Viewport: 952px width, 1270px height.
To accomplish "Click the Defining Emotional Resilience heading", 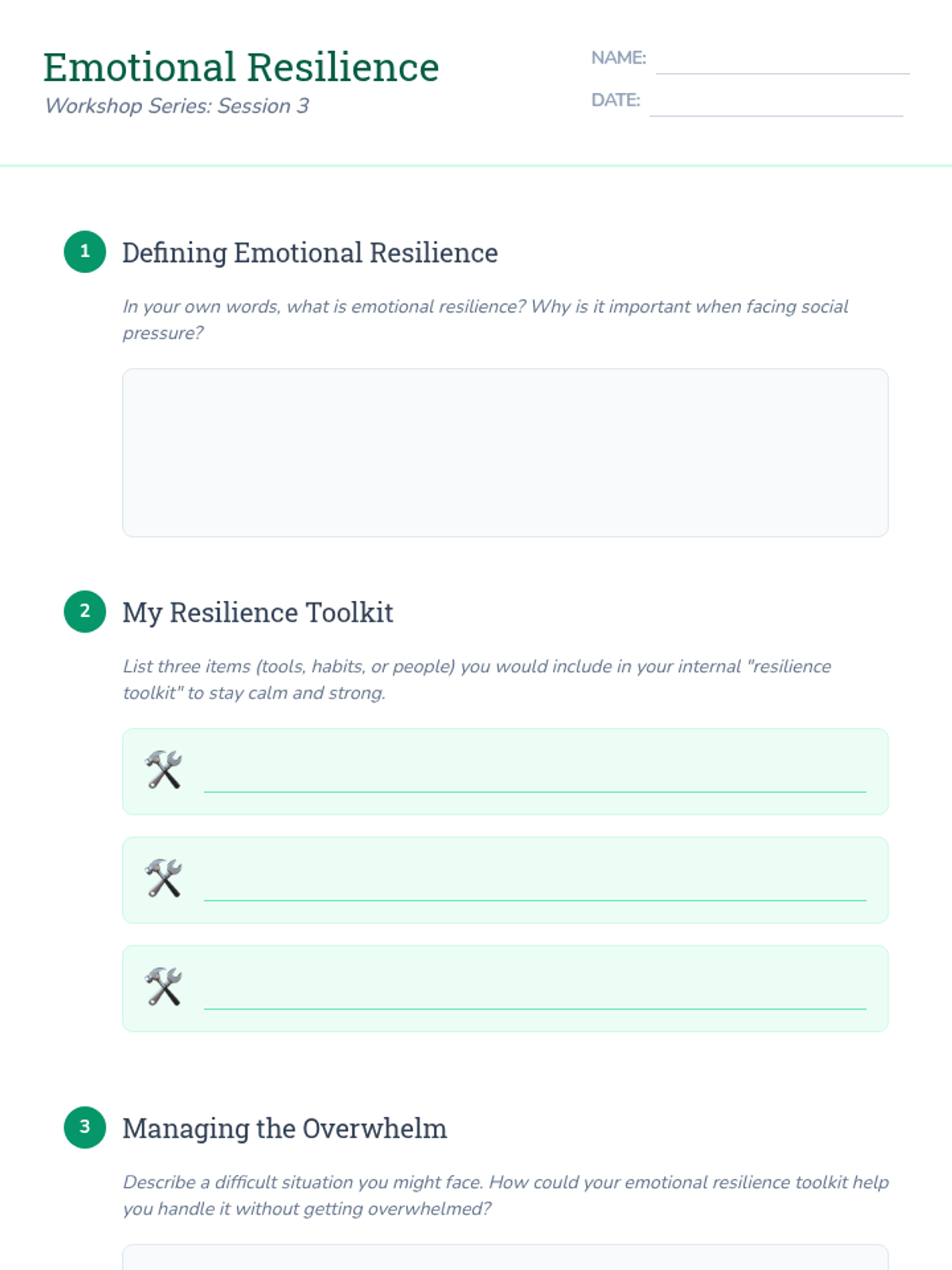I will pyautogui.click(x=310, y=253).
